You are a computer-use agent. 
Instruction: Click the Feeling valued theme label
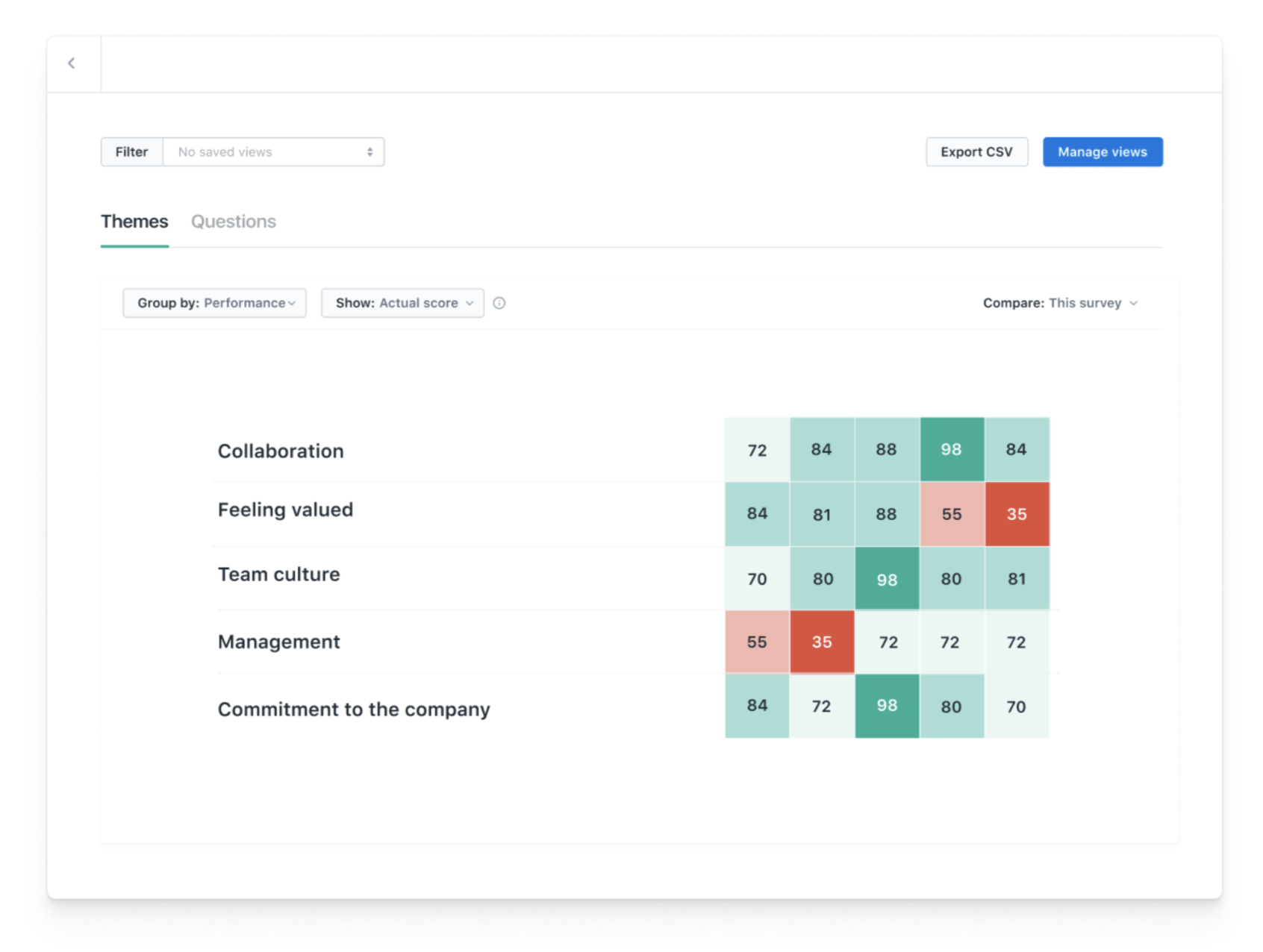(285, 510)
